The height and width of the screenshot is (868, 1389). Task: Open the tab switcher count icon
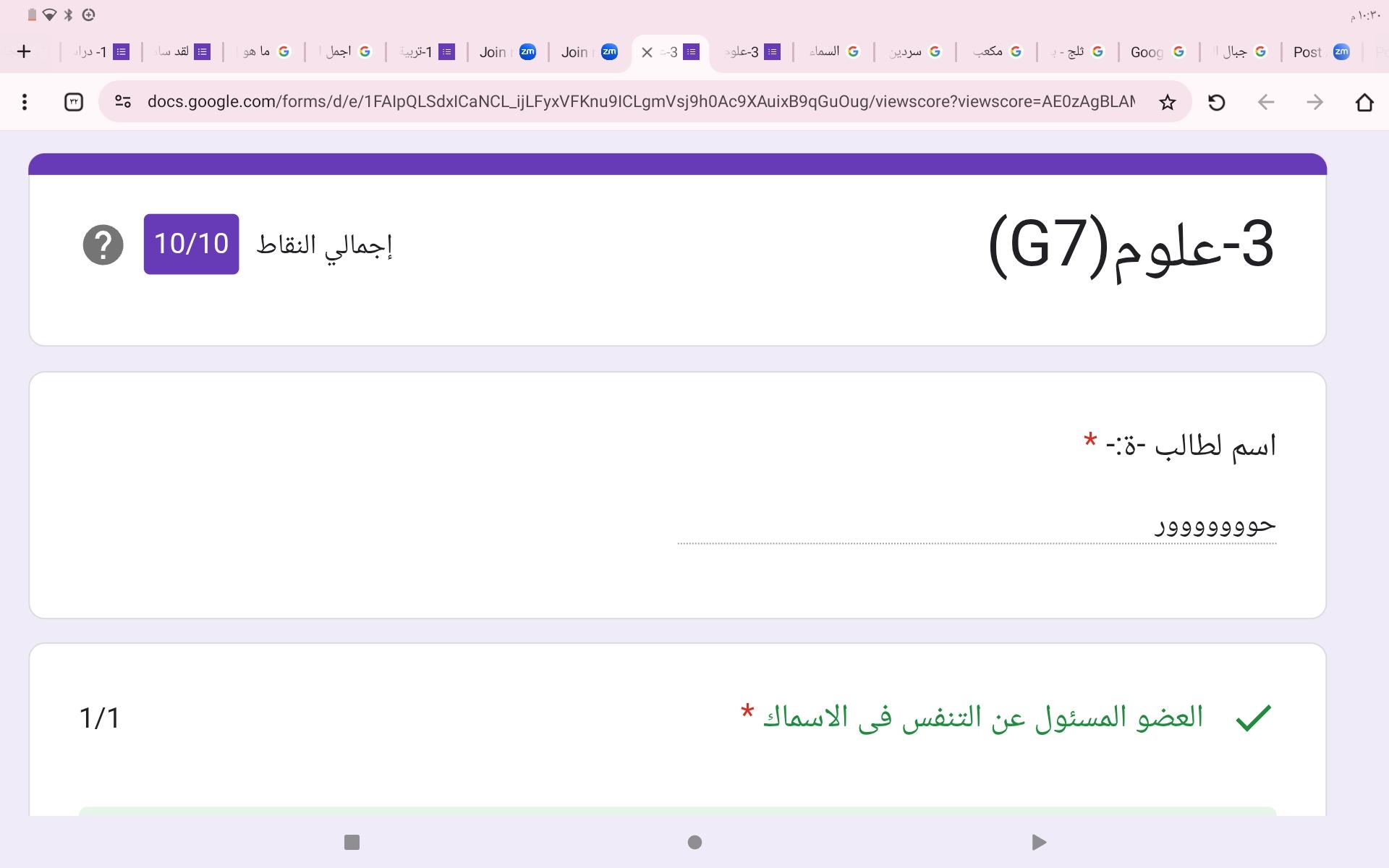click(x=74, y=102)
